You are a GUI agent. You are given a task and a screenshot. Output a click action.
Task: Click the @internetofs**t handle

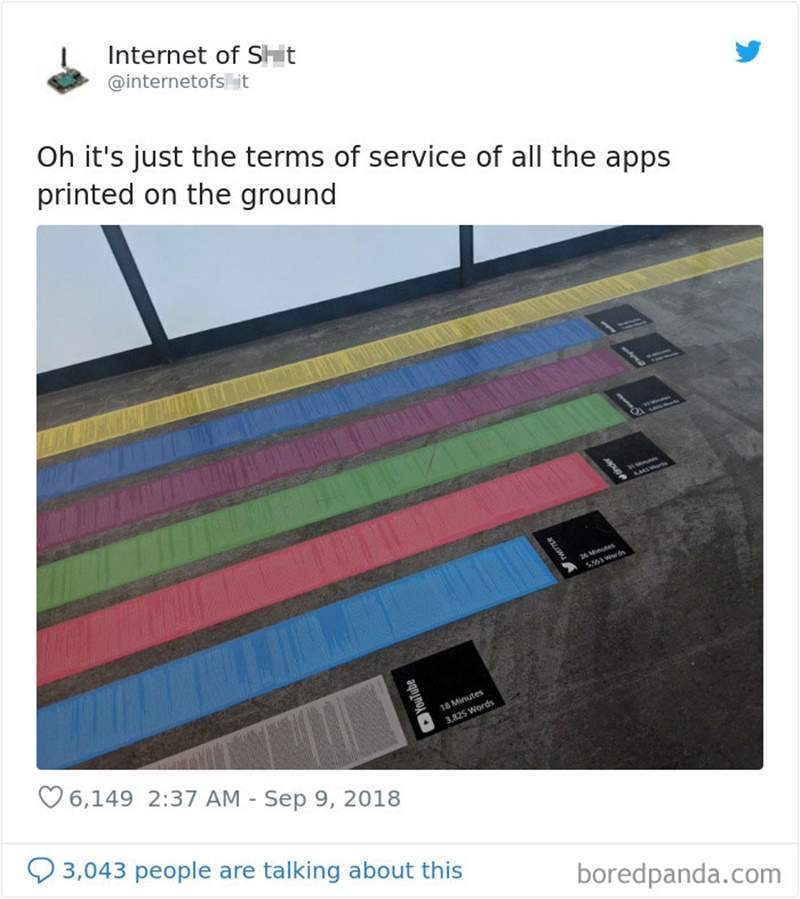pos(177,81)
